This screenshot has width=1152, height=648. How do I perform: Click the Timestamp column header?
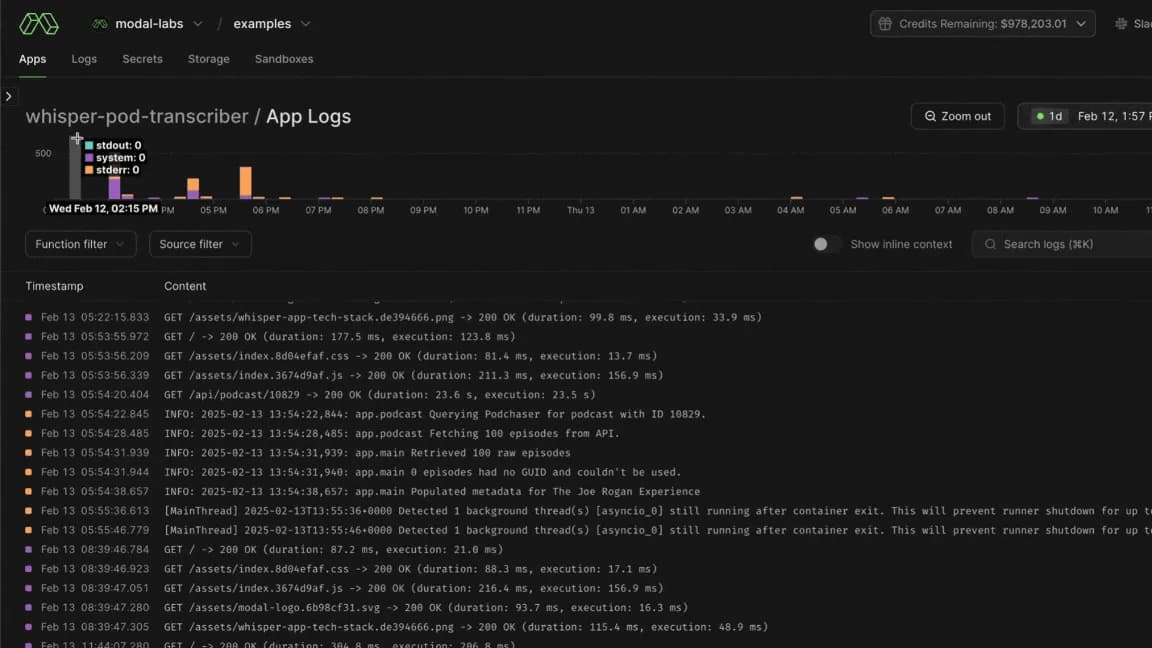(54, 286)
